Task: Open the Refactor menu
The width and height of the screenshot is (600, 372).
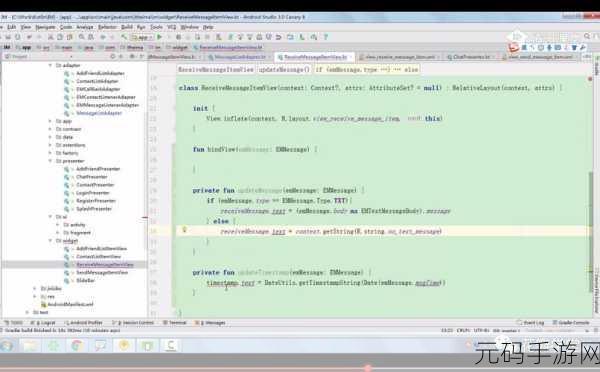Action: 107,27
